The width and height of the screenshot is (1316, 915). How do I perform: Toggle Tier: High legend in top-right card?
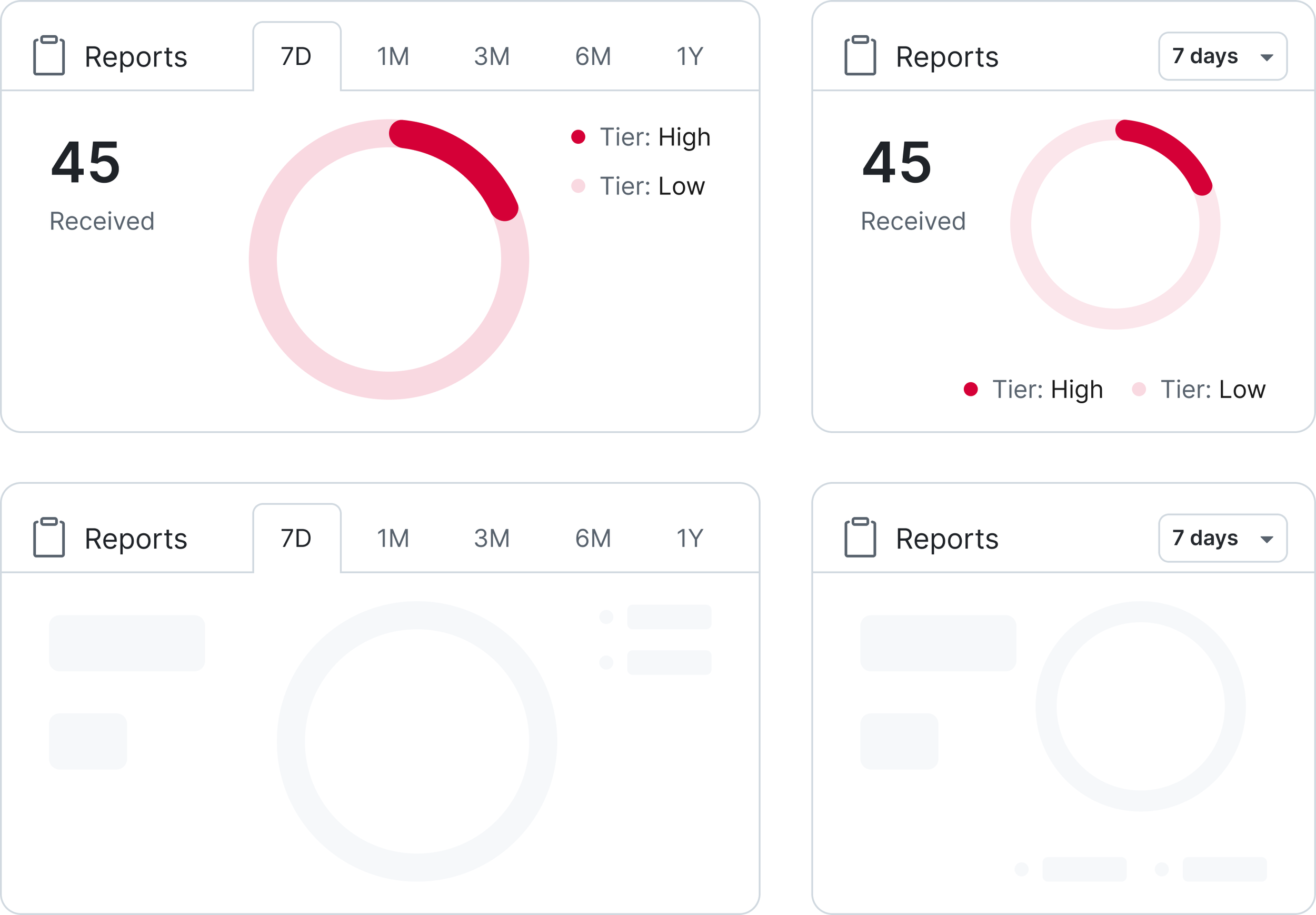[1033, 390]
